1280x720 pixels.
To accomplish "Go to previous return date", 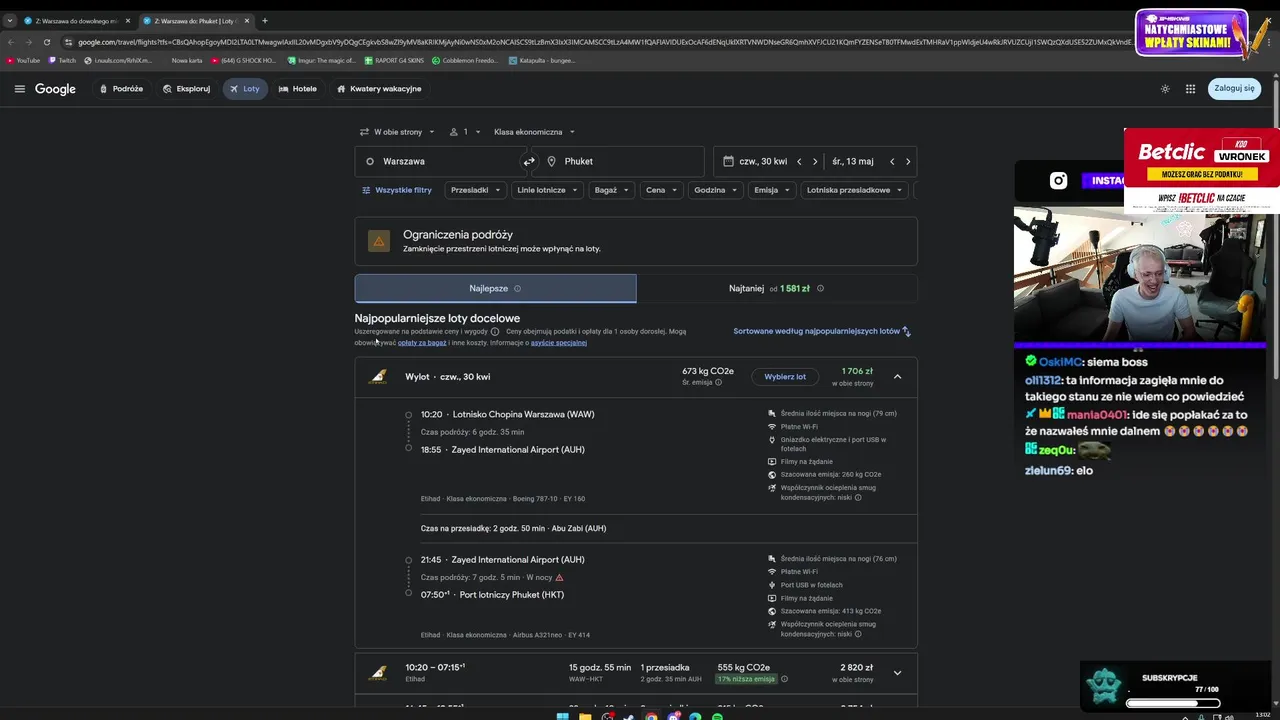I will click(892, 161).
